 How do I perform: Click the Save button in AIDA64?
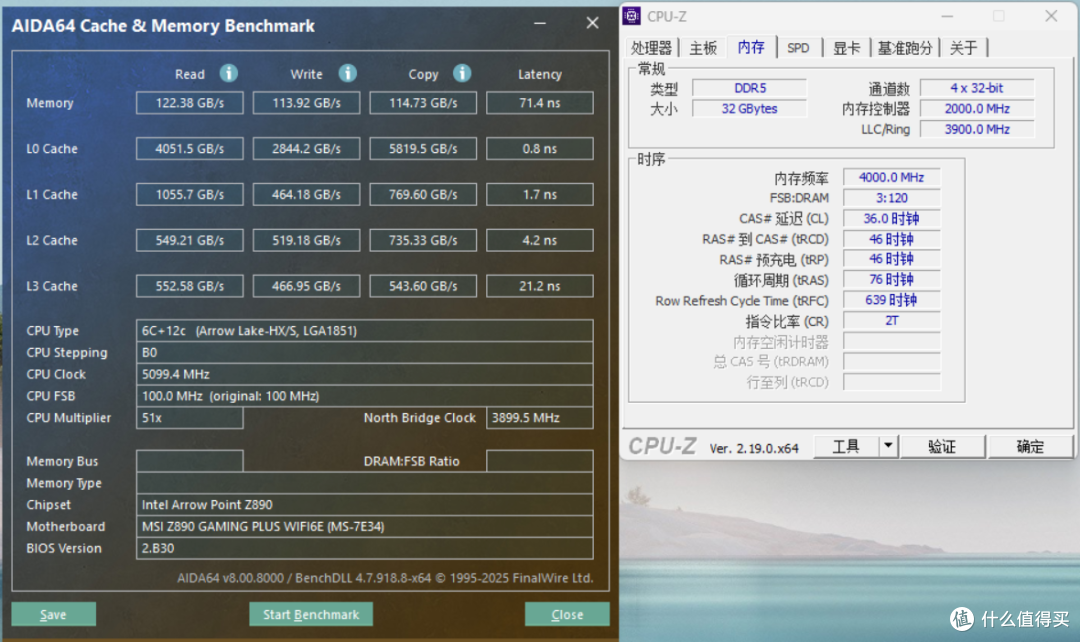(53, 614)
